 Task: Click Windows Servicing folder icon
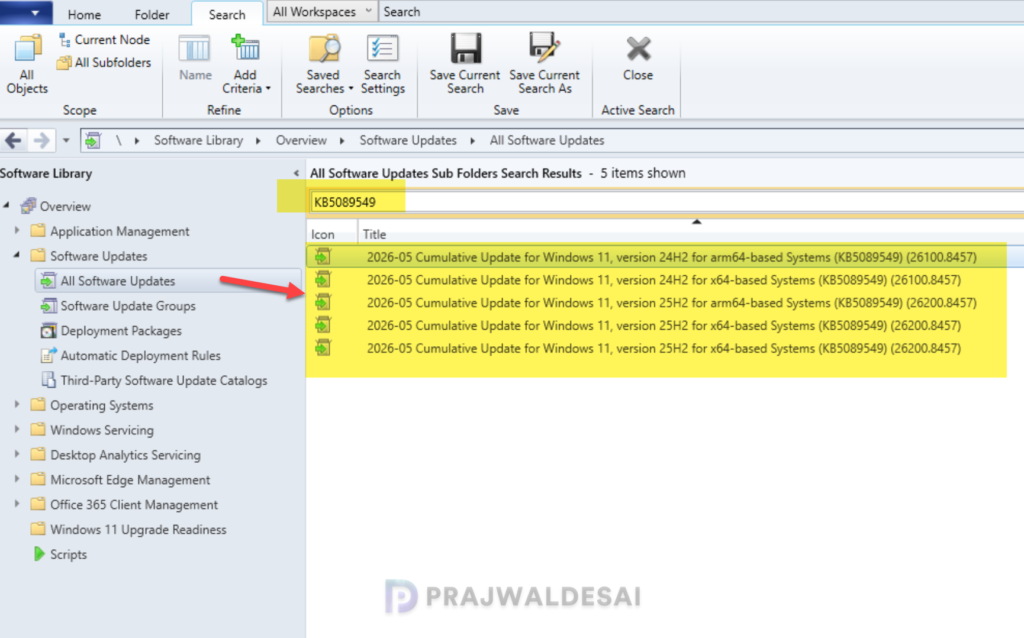tap(39, 430)
